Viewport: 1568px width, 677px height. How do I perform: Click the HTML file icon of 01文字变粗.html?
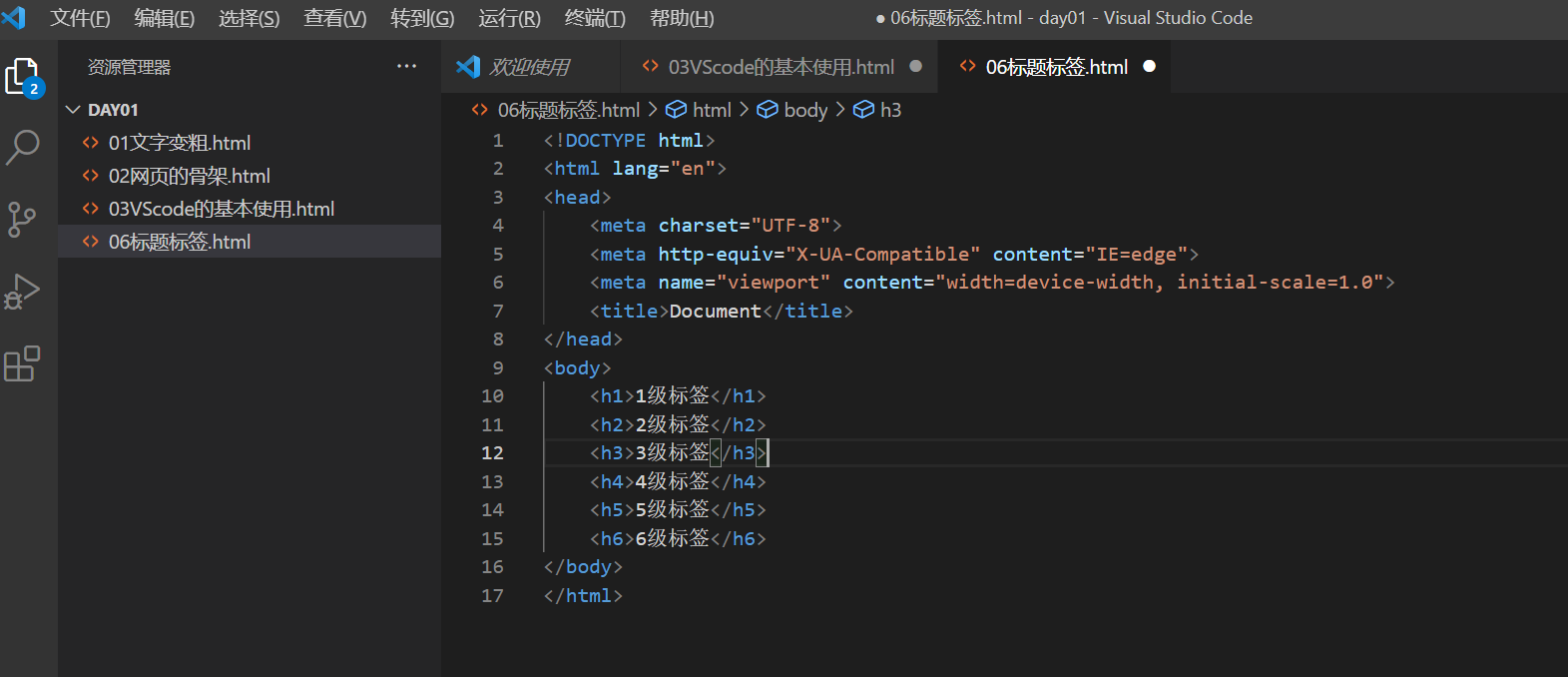click(x=90, y=143)
